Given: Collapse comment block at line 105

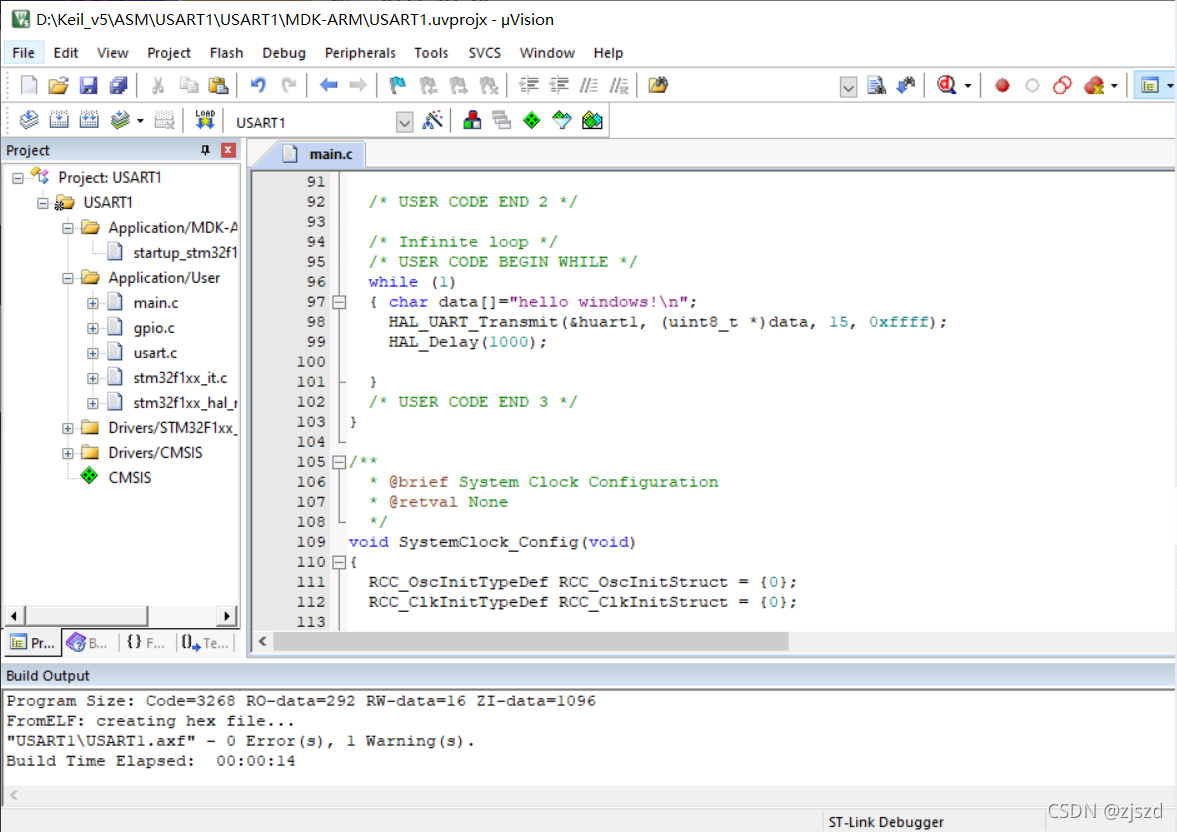Looking at the screenshot, I should (339, 463).
